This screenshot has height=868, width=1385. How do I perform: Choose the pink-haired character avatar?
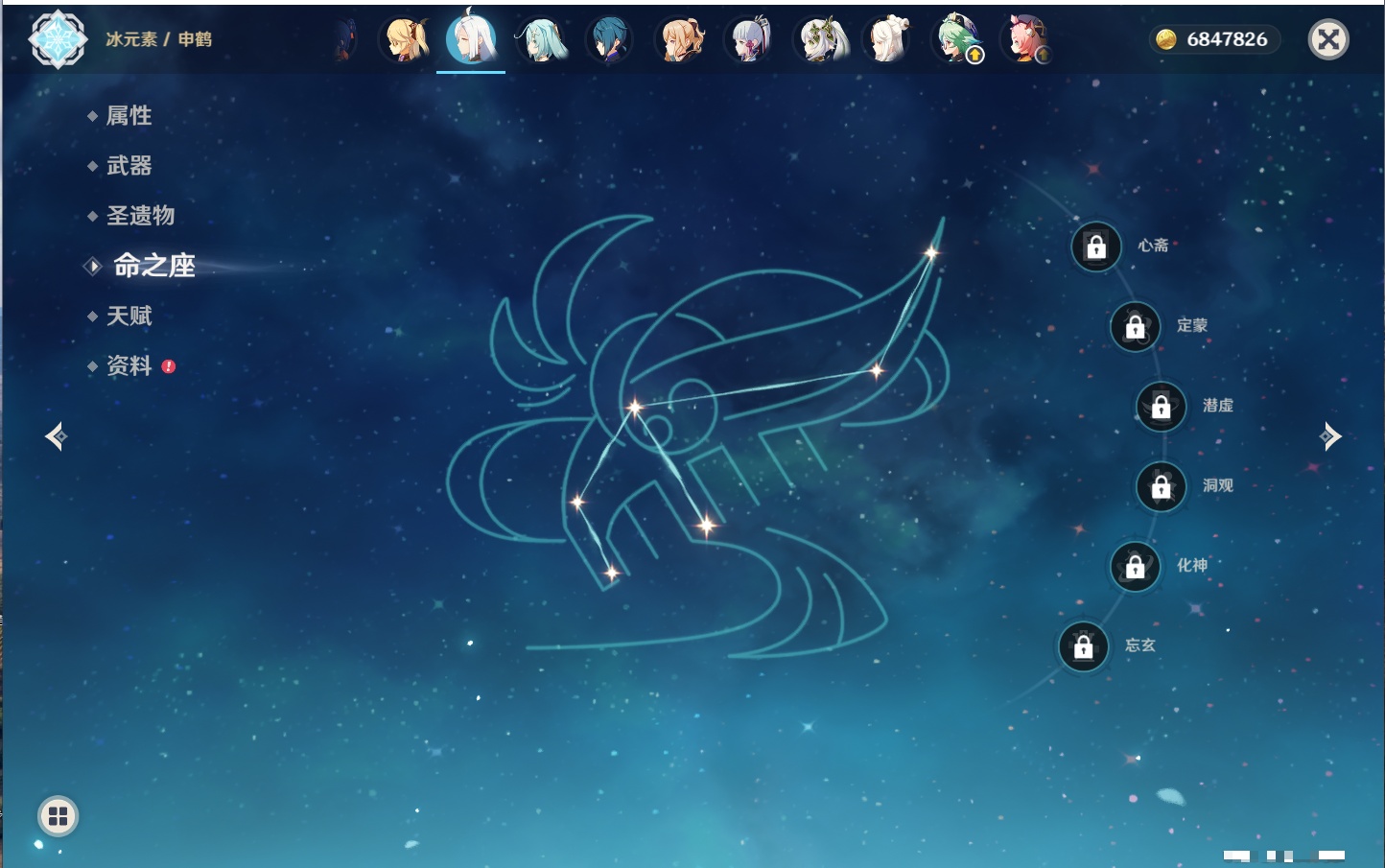pyautogui.click(x=1025, y=39)
